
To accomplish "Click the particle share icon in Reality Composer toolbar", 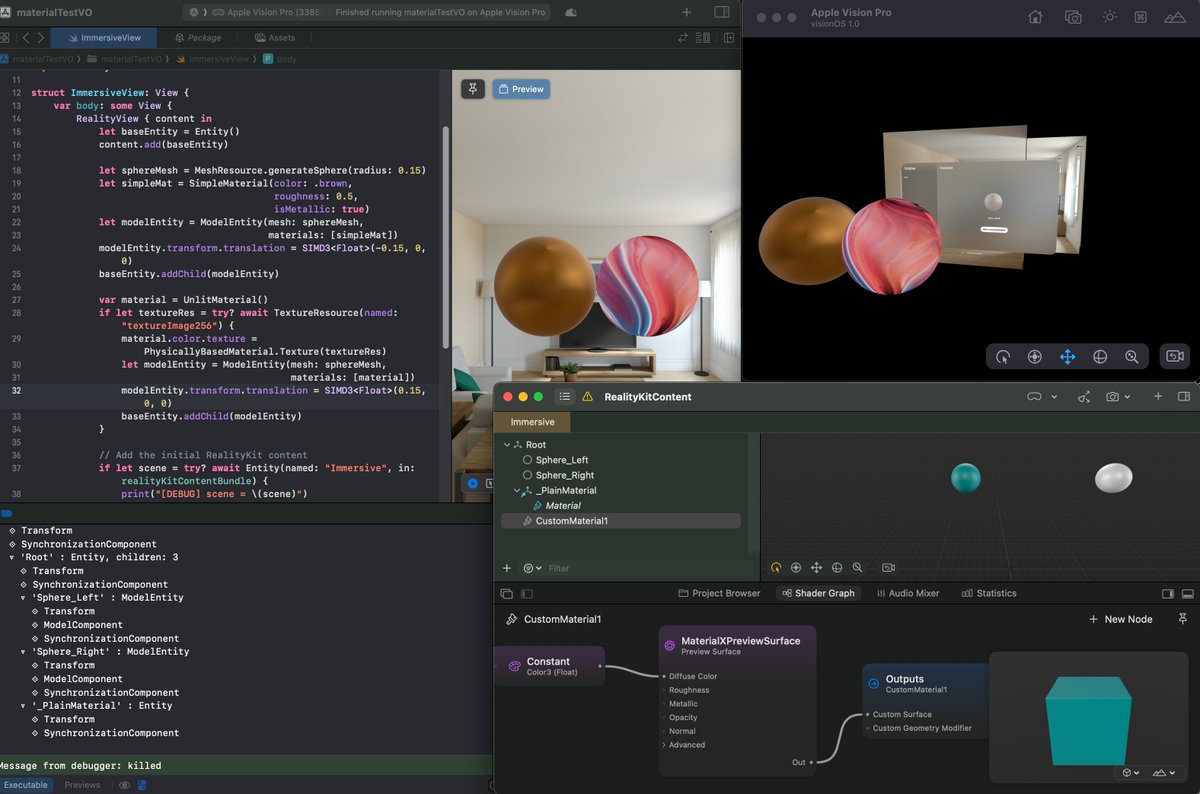I will tap(1084, 397).
